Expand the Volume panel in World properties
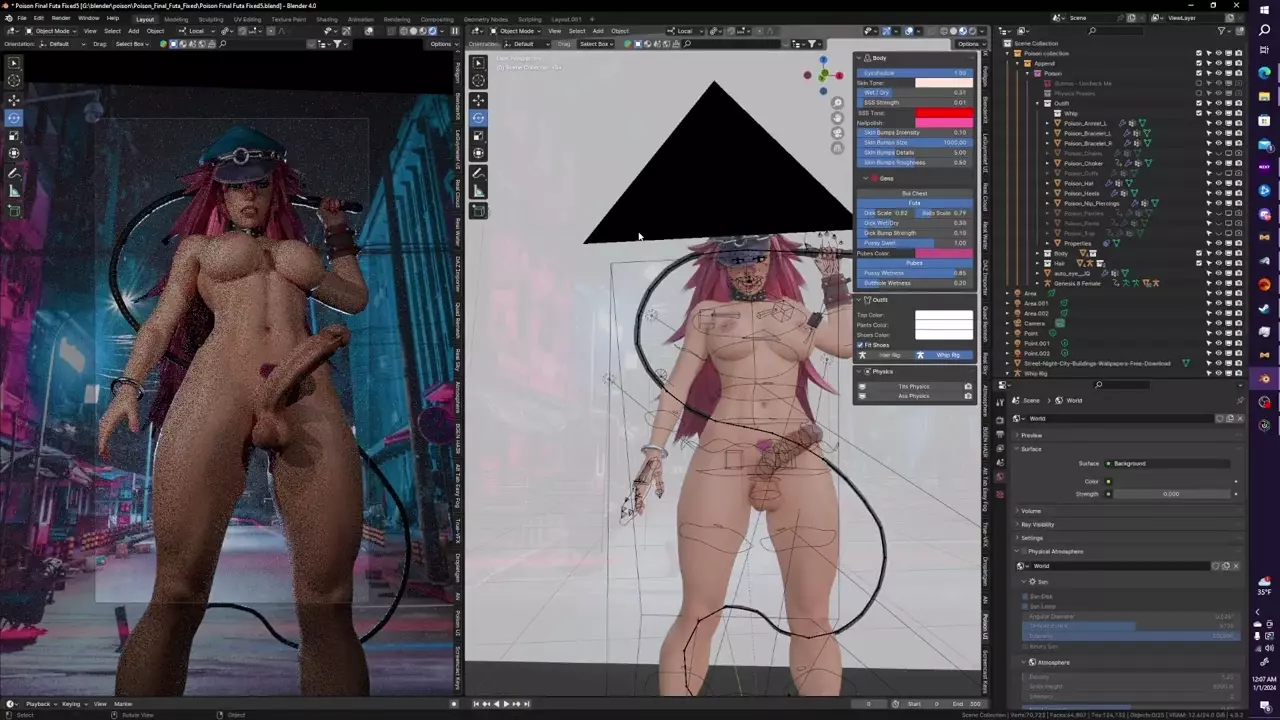1280x720 pixels. (x=1031, y=511)
